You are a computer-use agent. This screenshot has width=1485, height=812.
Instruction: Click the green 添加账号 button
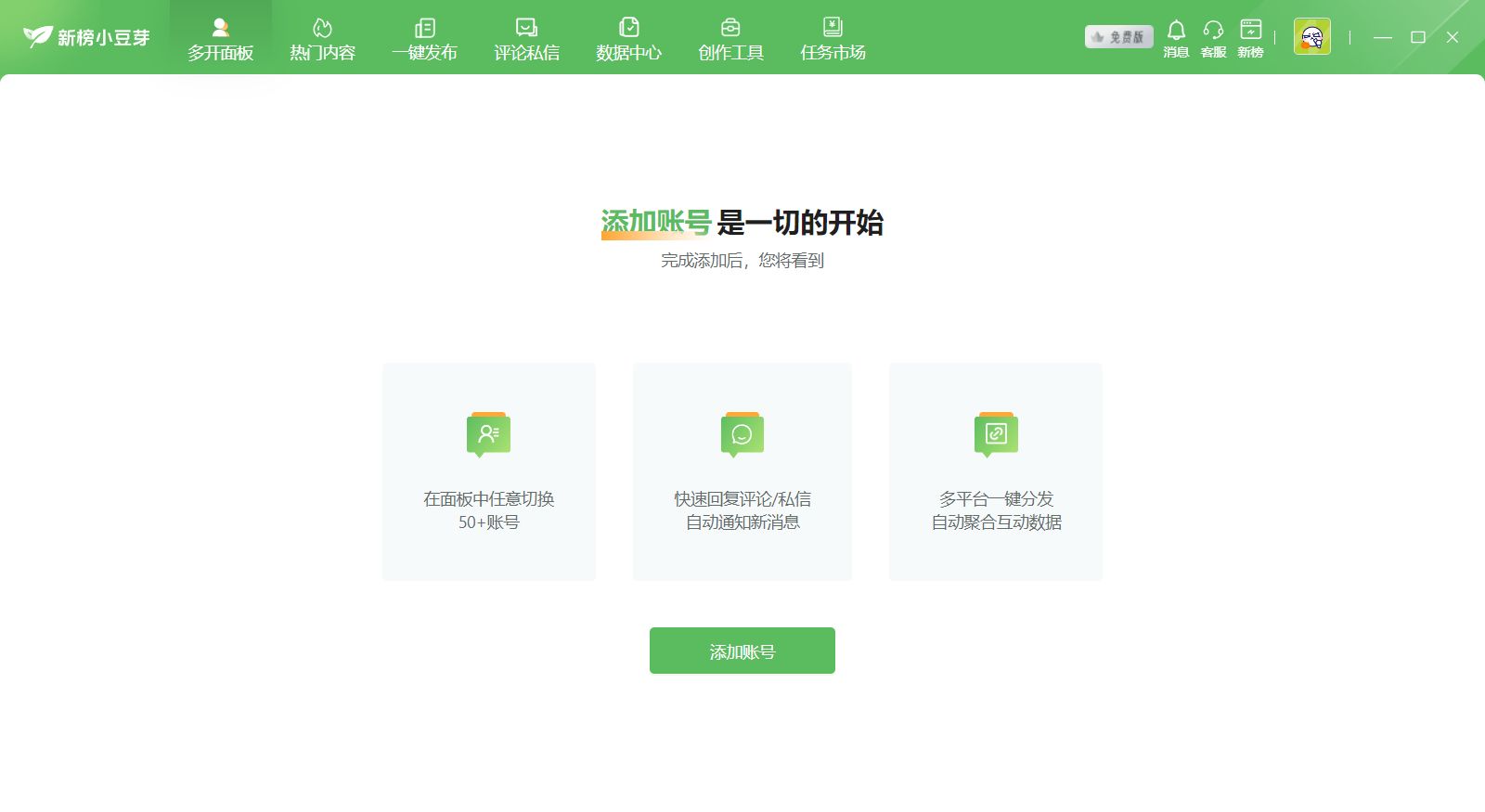(742, 651)
